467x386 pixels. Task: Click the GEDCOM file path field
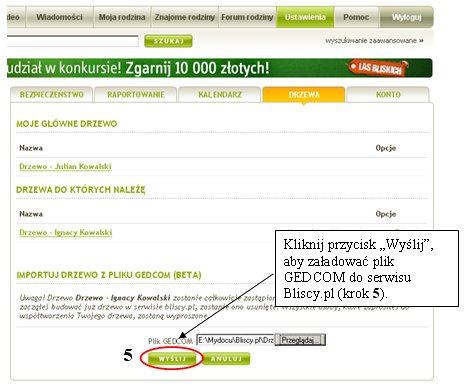[x=235, y=340]
